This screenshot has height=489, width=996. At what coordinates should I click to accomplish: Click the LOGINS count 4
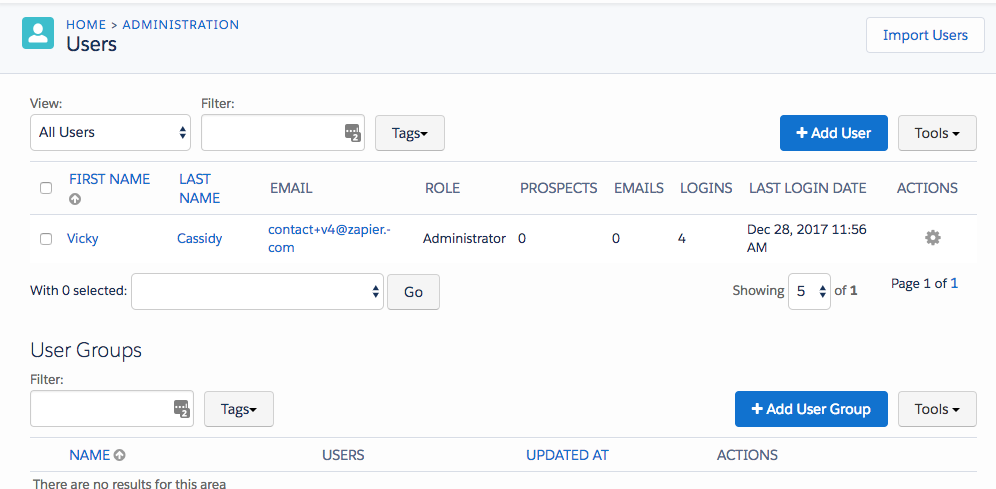[x=682, y=239]
